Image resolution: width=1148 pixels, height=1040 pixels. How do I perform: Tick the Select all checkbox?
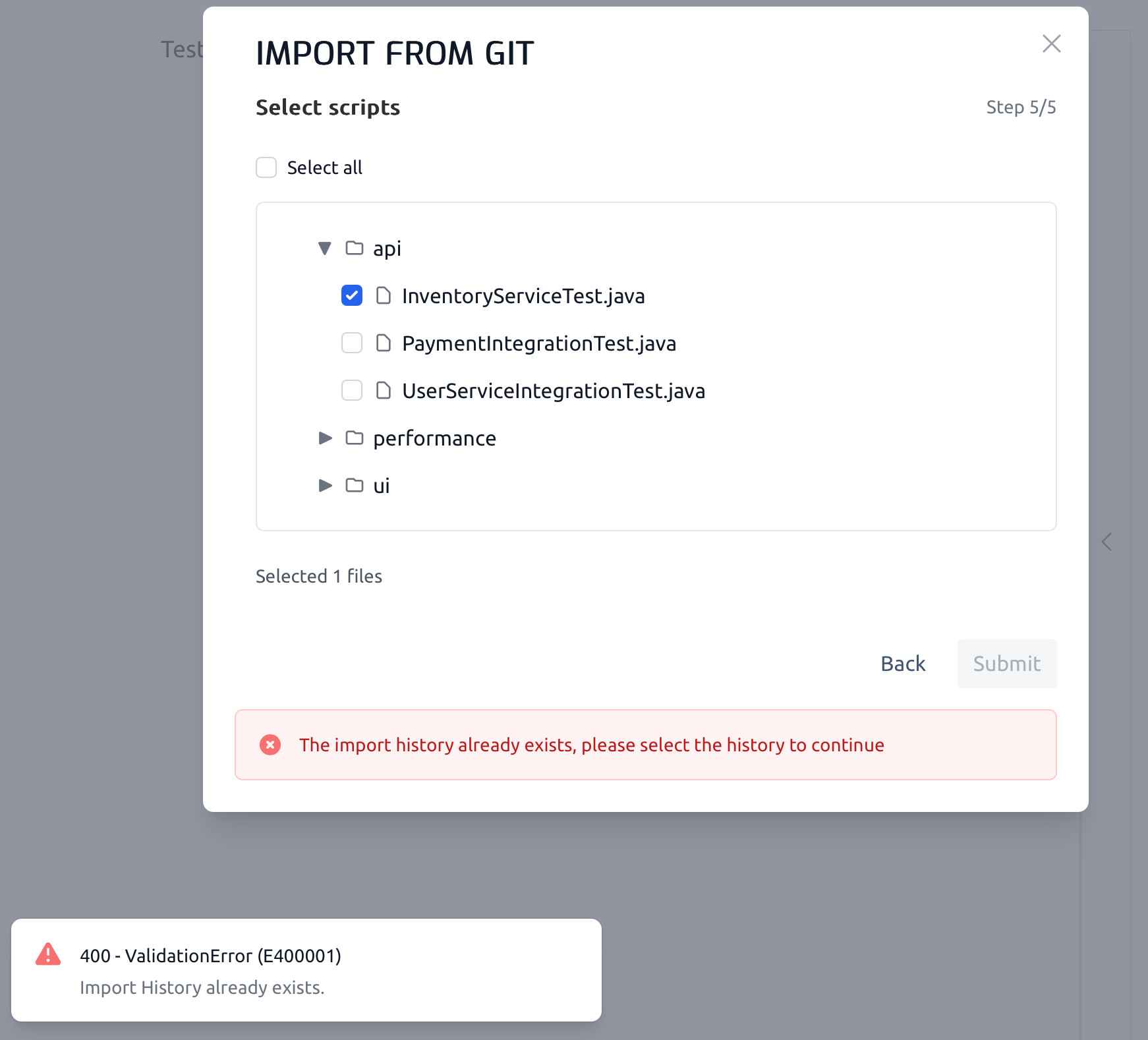click(x=266, y=167)
